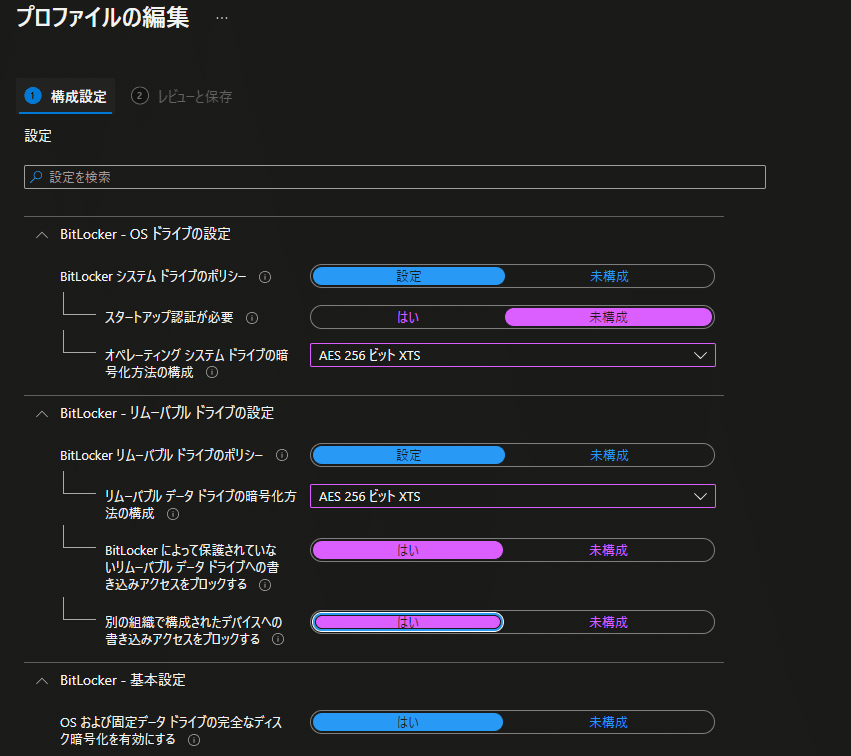Click the search magnifier icon in 設定を検索

36,177
